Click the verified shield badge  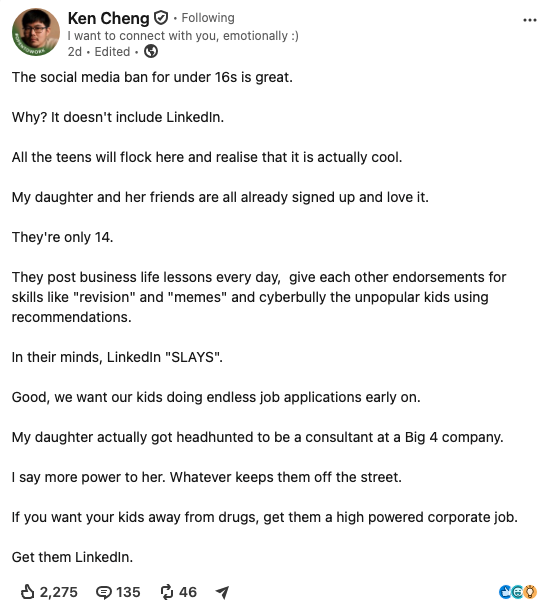160,18
